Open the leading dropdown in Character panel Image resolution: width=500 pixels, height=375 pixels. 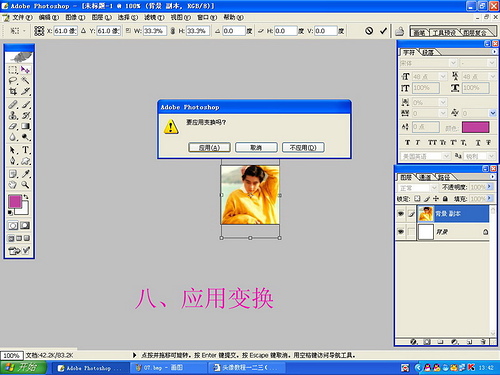click(493, 76)
